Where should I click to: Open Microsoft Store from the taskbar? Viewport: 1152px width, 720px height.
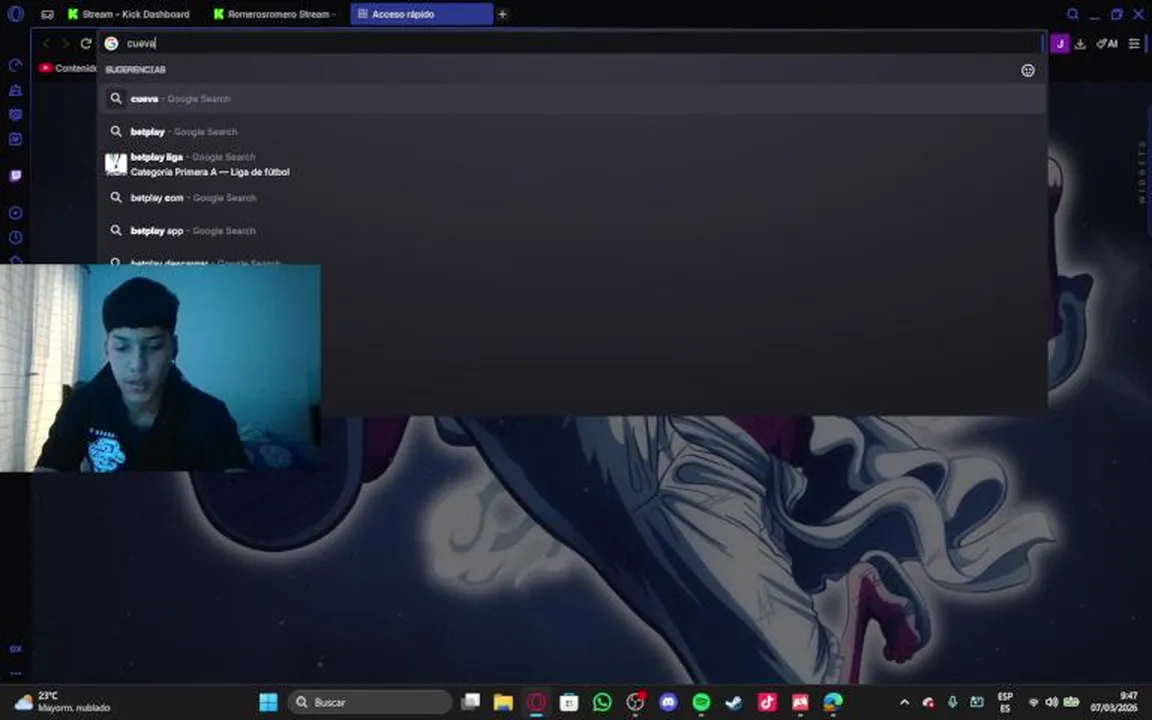pyautogui.click(x=569, y=702)
